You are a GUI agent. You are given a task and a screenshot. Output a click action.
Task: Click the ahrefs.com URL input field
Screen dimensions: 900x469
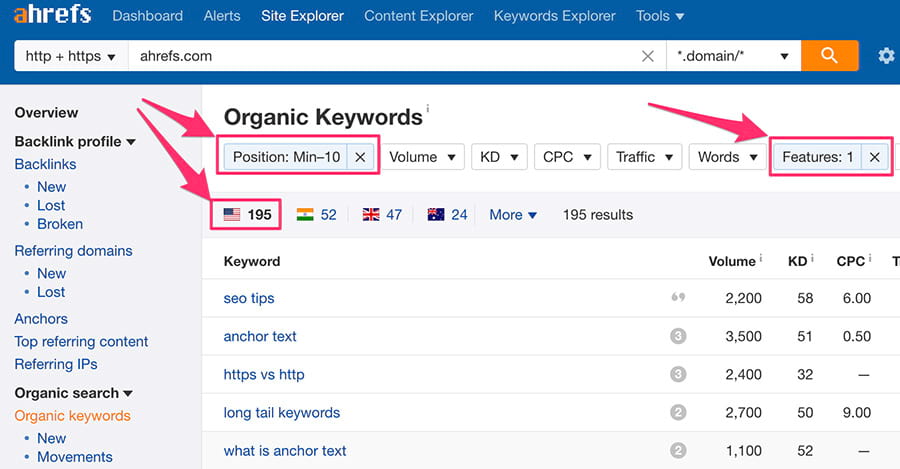click(x=380, y=56)
